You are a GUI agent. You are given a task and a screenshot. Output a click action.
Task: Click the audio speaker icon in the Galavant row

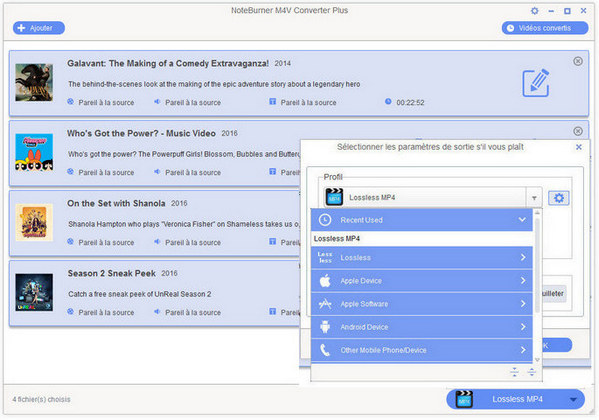(x=157, y=102)
